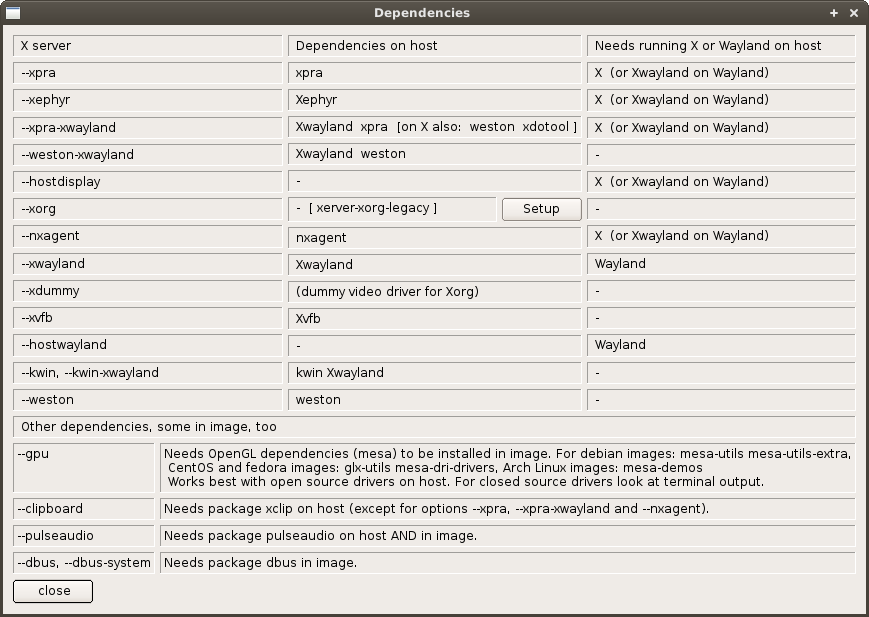This screenshot has width=869, height=617.
Task: Select the --pulseaudio option cell
Action: [84, 536]
